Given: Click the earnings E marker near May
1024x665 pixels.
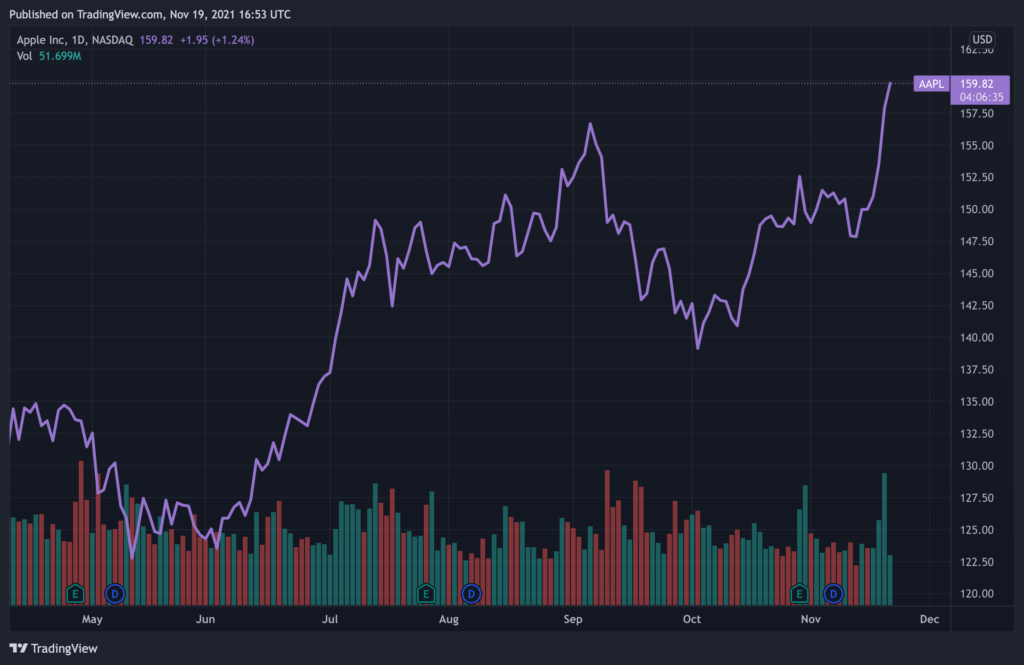Looking at the screenshot, I should point(75,594).
